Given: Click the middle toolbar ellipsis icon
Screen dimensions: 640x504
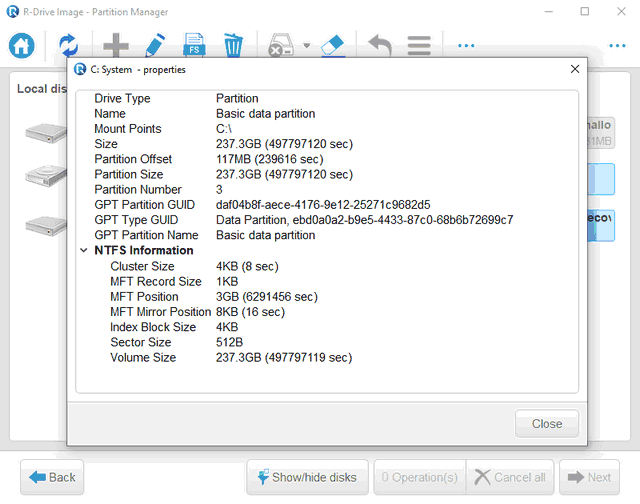Looking at the screenshot, I should pos(466,46).
